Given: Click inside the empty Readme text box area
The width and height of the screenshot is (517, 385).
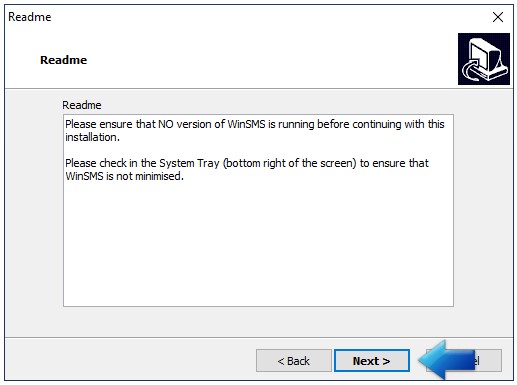Looking at the screenshot, I should coord(258,243).
